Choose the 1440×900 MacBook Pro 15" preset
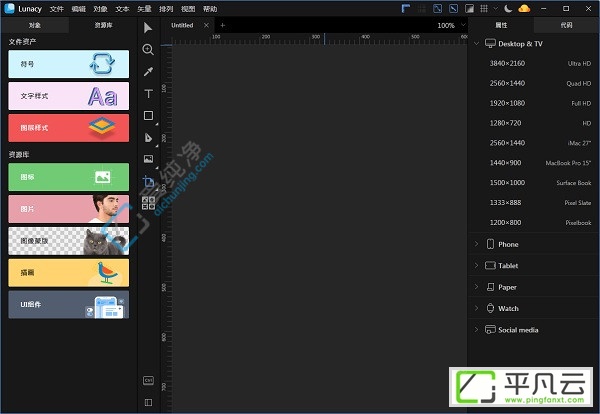This screenshot has height=414, width=600. (x=535, y=163)
